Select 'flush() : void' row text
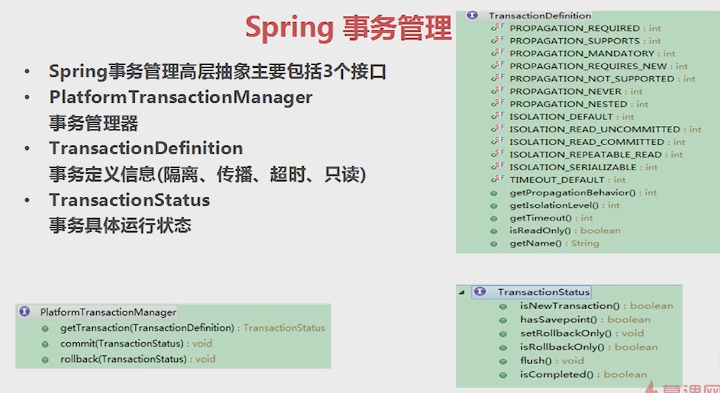 click(552, 361)
